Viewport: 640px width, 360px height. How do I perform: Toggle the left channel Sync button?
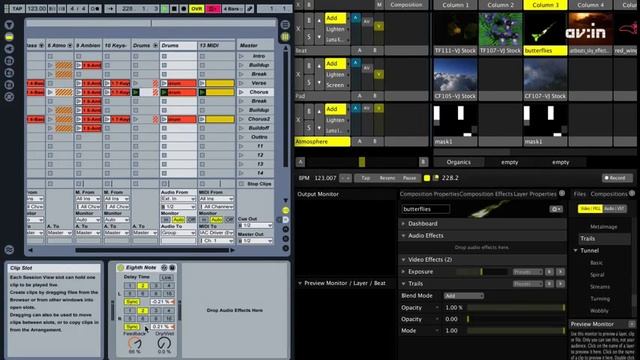131,302
